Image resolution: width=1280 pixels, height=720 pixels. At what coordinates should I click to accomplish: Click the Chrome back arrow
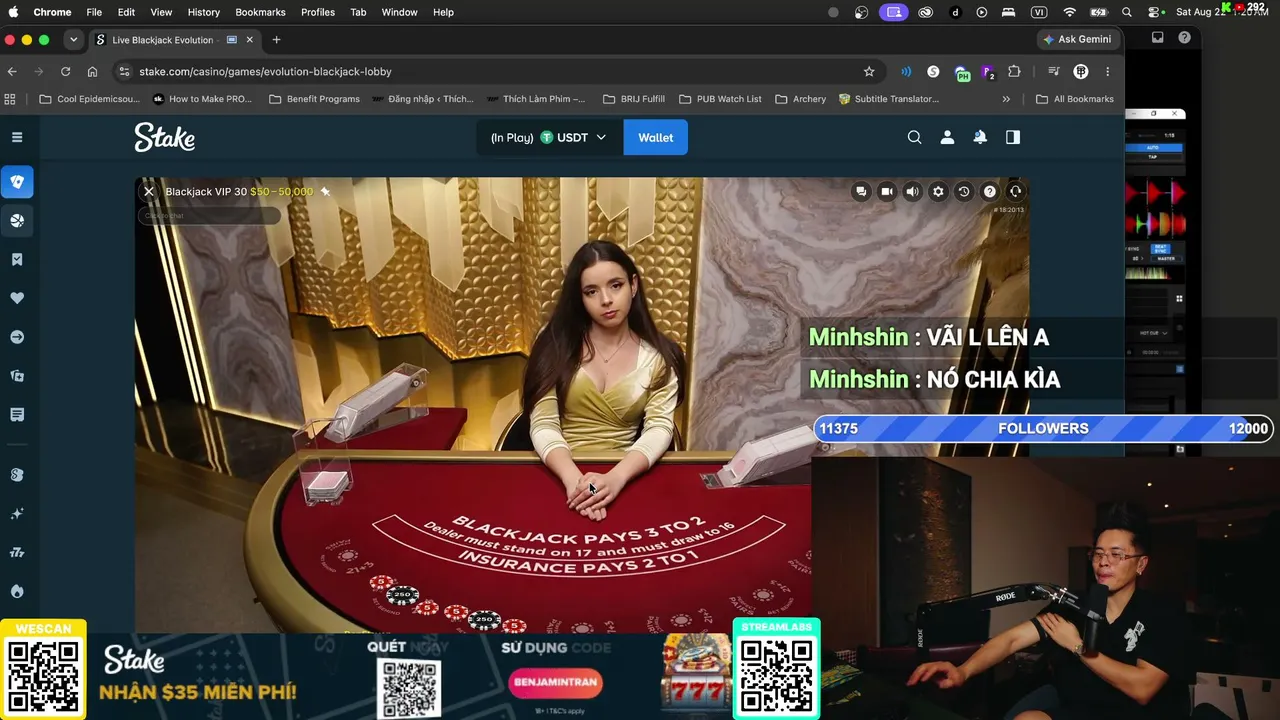(x=12, y=71)
